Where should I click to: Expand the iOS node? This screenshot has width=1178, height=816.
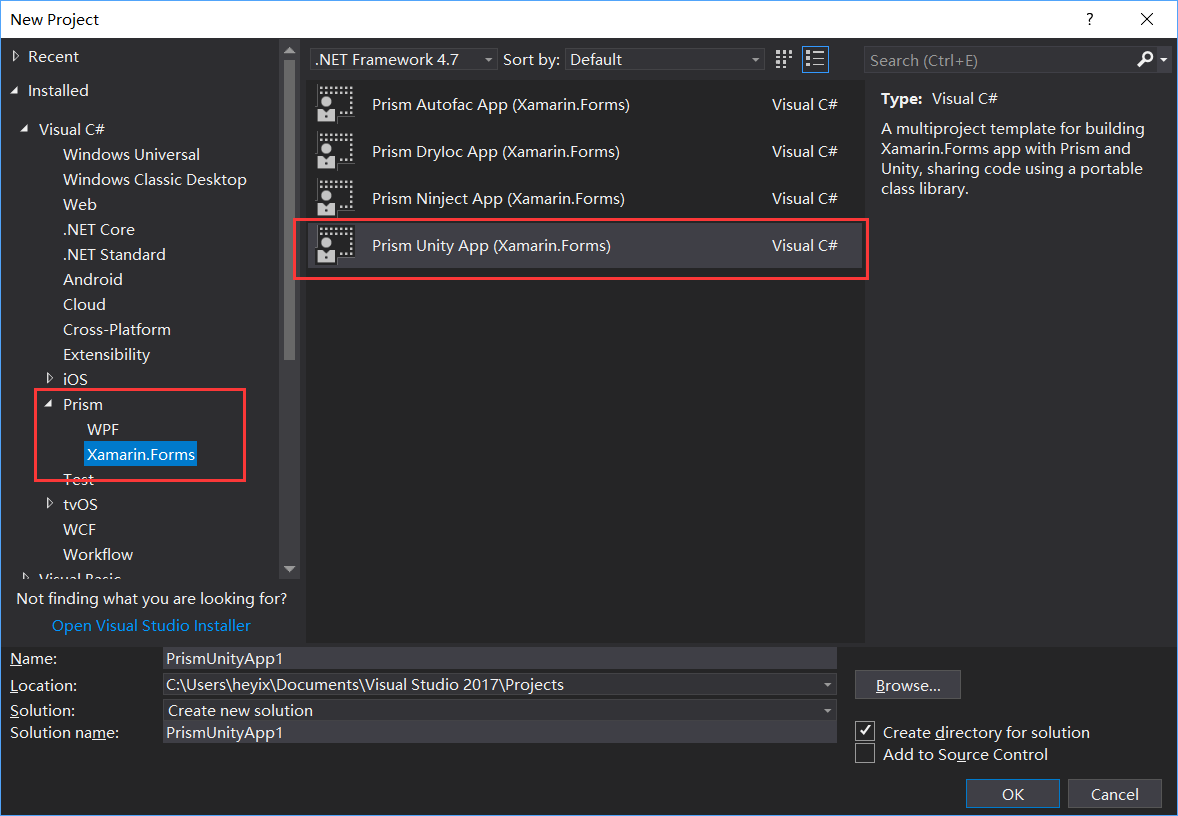tap(50, 379)
